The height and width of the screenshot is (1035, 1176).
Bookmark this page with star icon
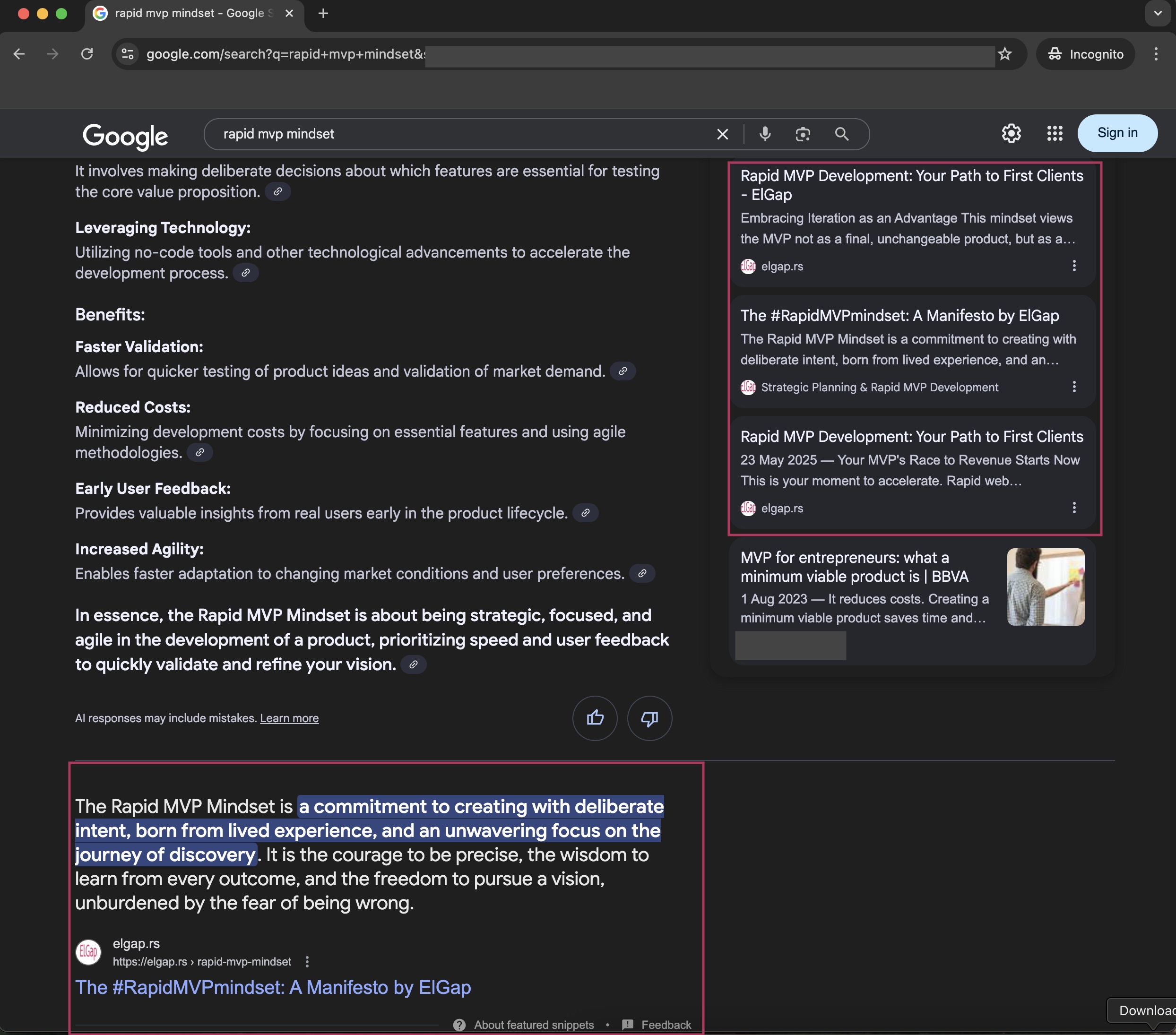point(1004,54)
